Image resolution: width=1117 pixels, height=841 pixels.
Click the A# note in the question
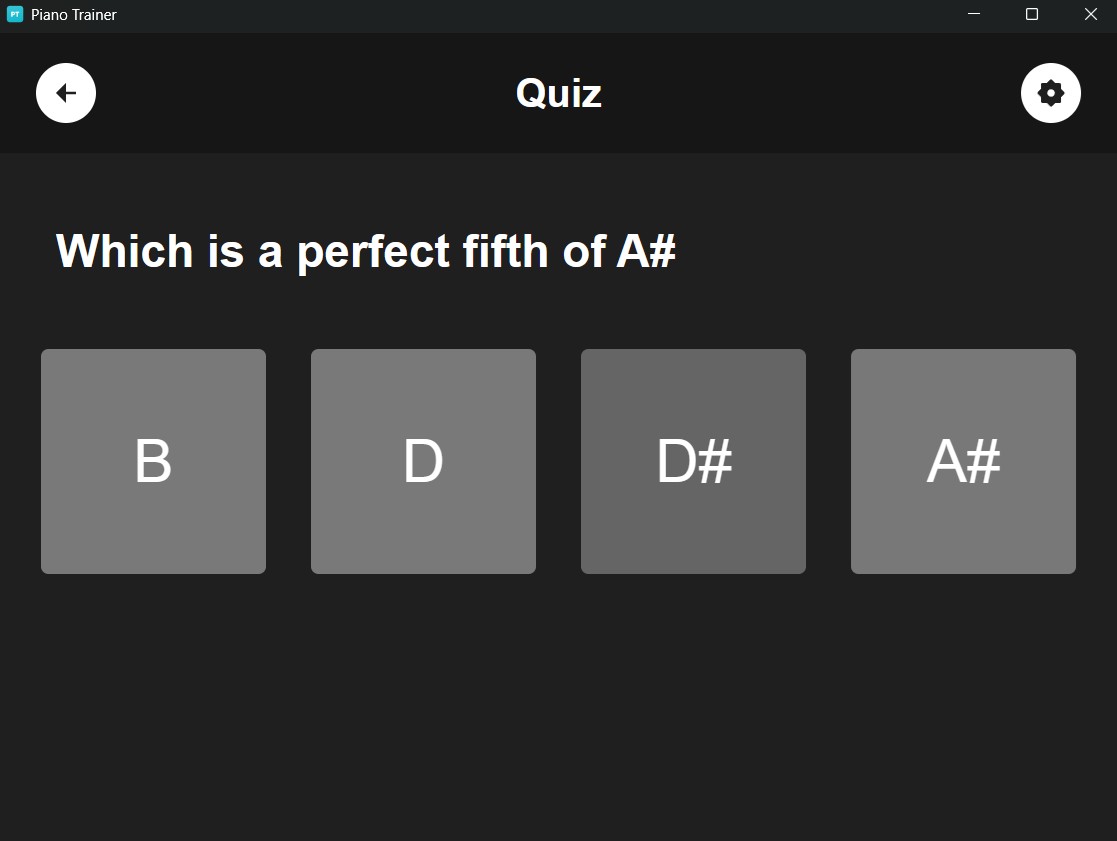pos(646,250)
